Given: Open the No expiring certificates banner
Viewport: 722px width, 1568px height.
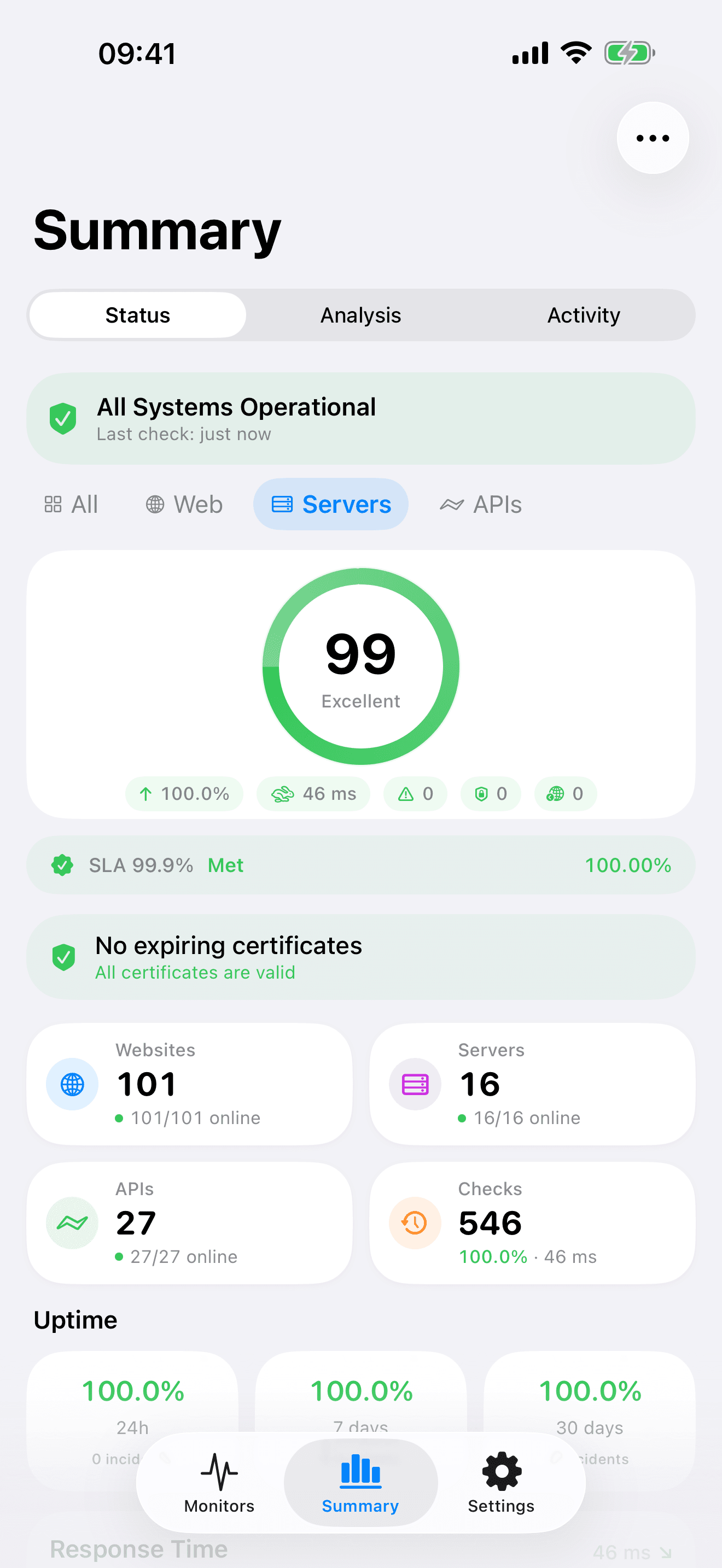Looking at the screenshot, I should tap(361, 957).
